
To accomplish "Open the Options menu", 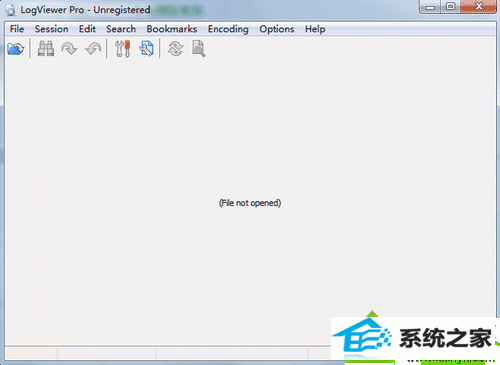I will tap(277, 29).
